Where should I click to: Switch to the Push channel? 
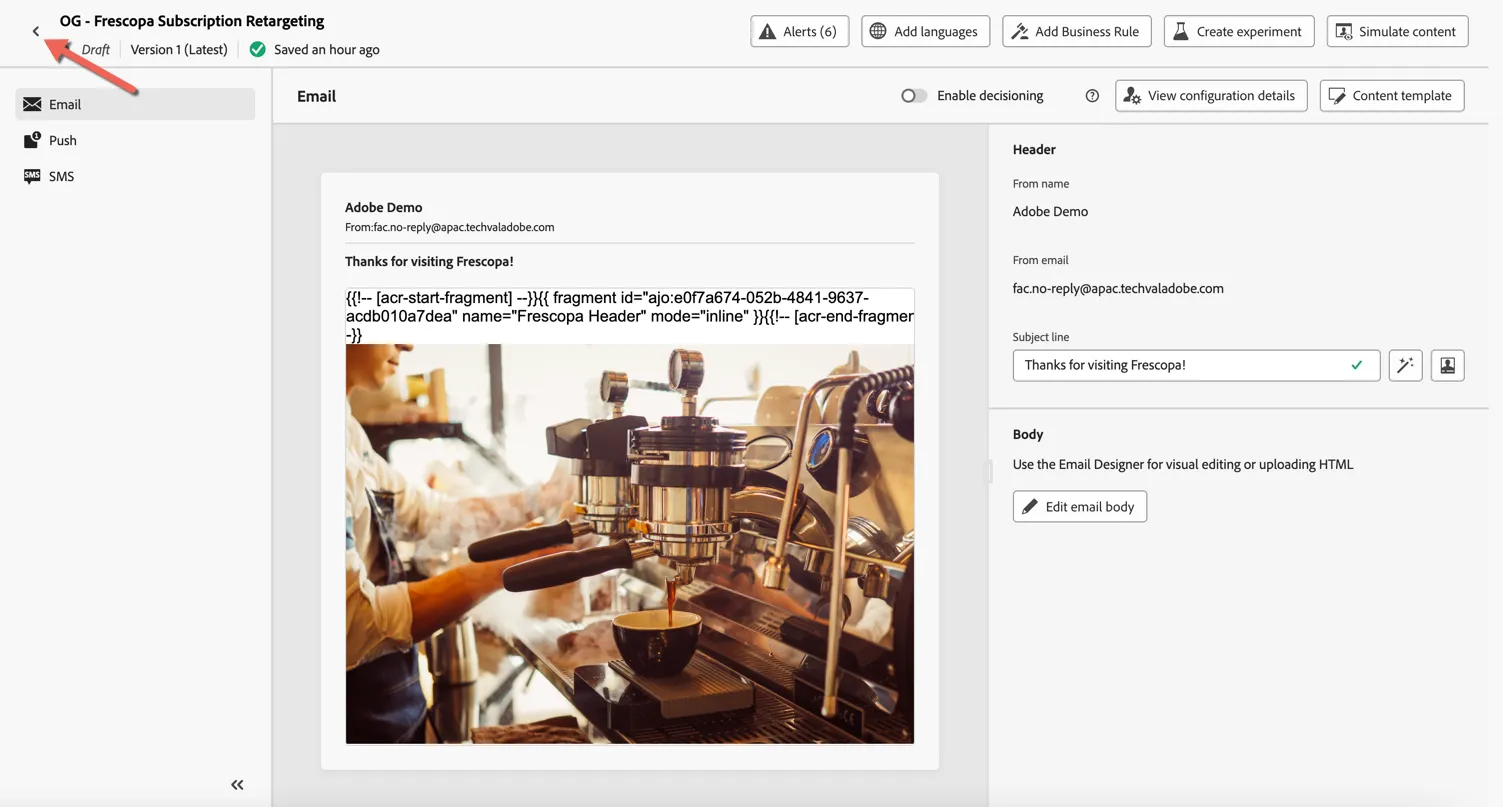click(135, 140)
